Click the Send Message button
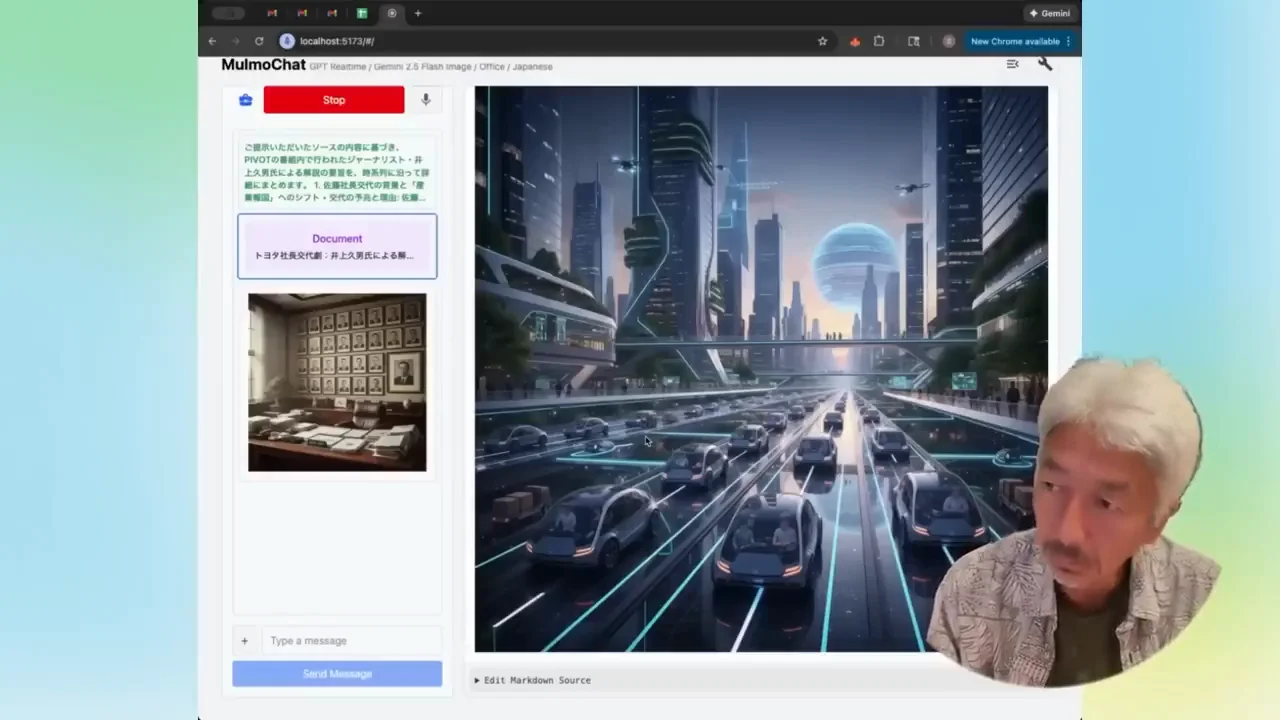Screen dimensions: 1280x720 coord(337,674)
